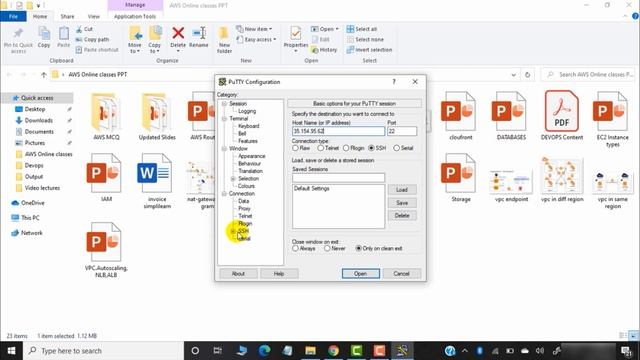This screenshot has height=360, width=640.
Task: Click the Properties icon in ribbon
Action: pyautogui.click(x=296, y=33)
